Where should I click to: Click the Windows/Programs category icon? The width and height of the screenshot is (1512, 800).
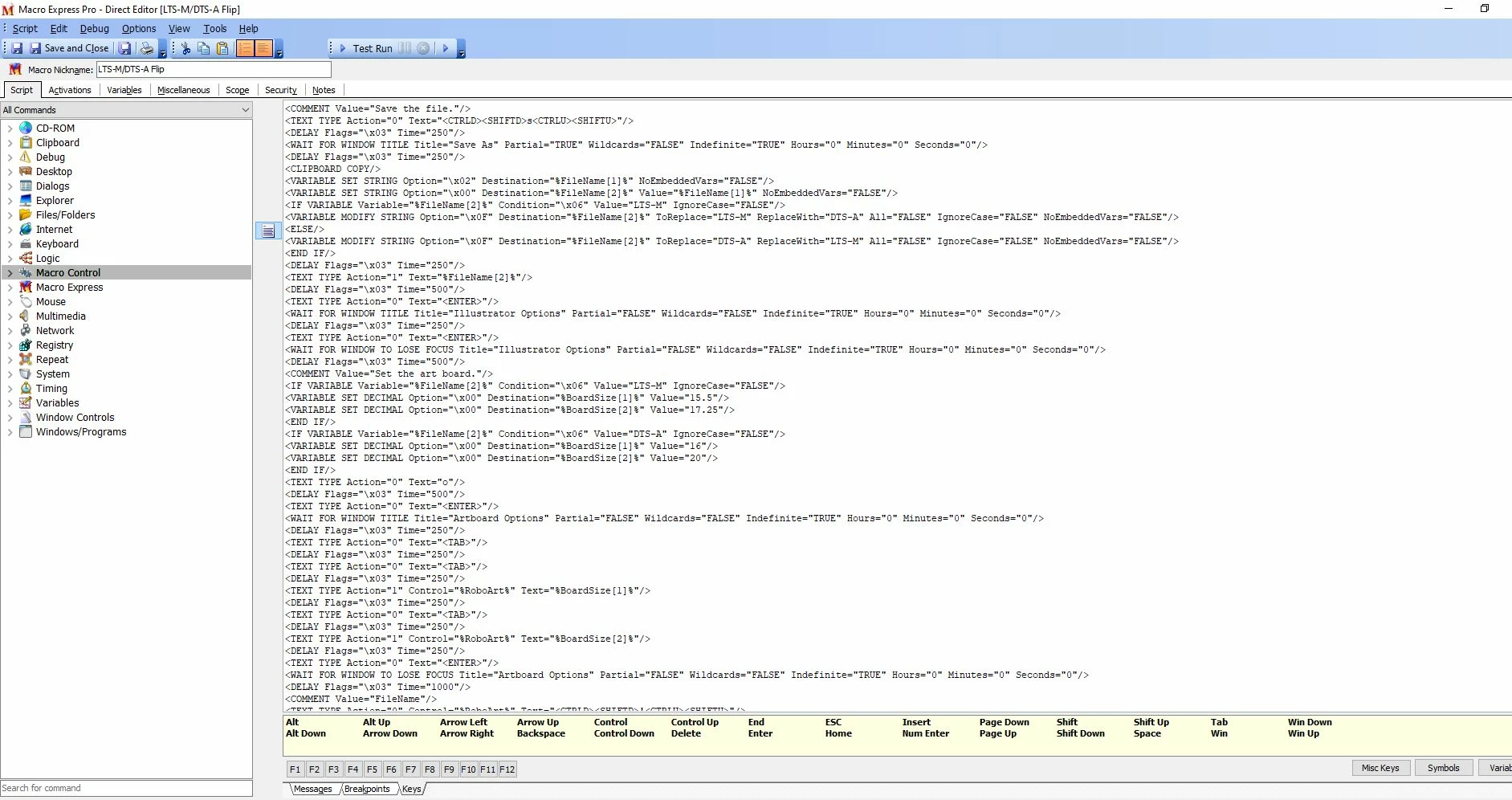pos(26,431)
